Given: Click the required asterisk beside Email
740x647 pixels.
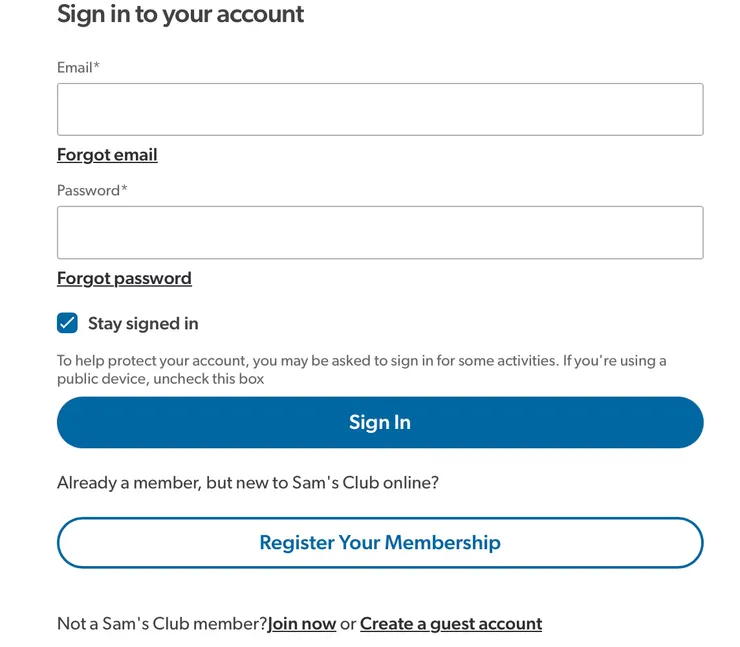Looking at the screenshot, I should pos(97,67).
